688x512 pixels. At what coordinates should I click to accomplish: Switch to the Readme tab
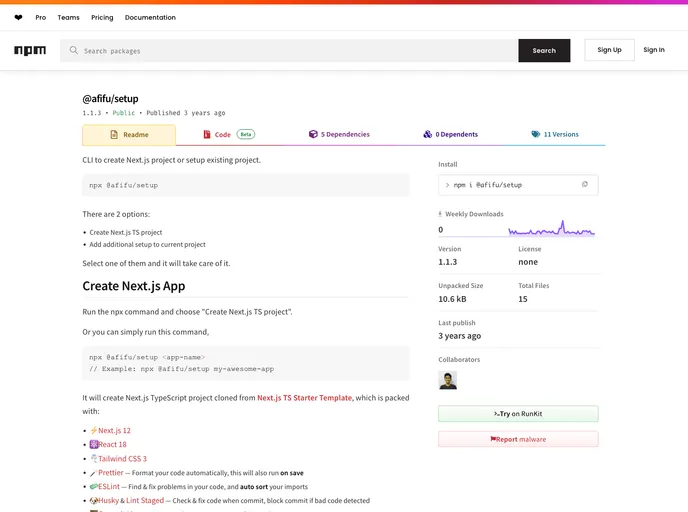[129, 135]
